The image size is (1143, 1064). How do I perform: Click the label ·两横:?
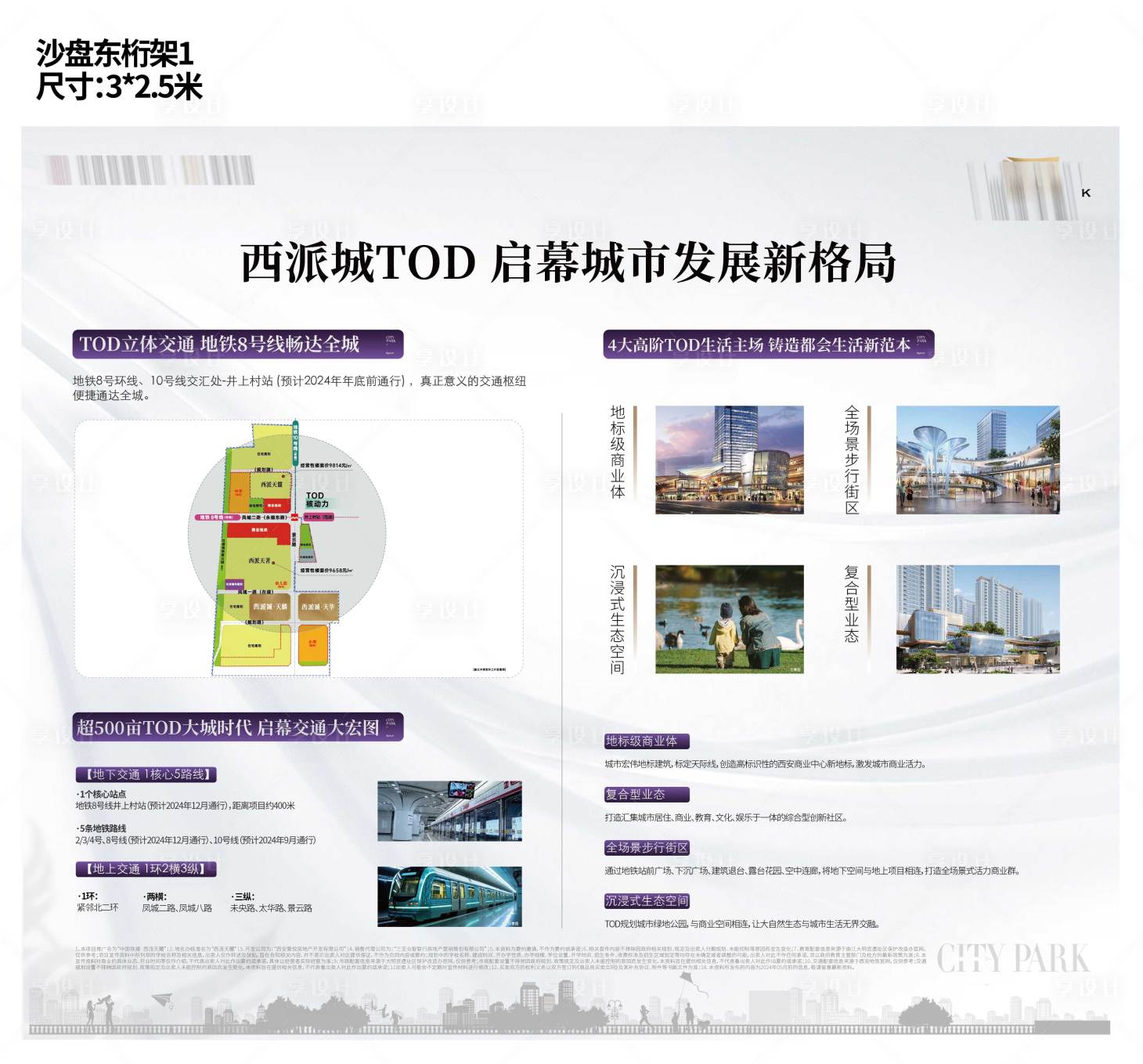point(155,896)
